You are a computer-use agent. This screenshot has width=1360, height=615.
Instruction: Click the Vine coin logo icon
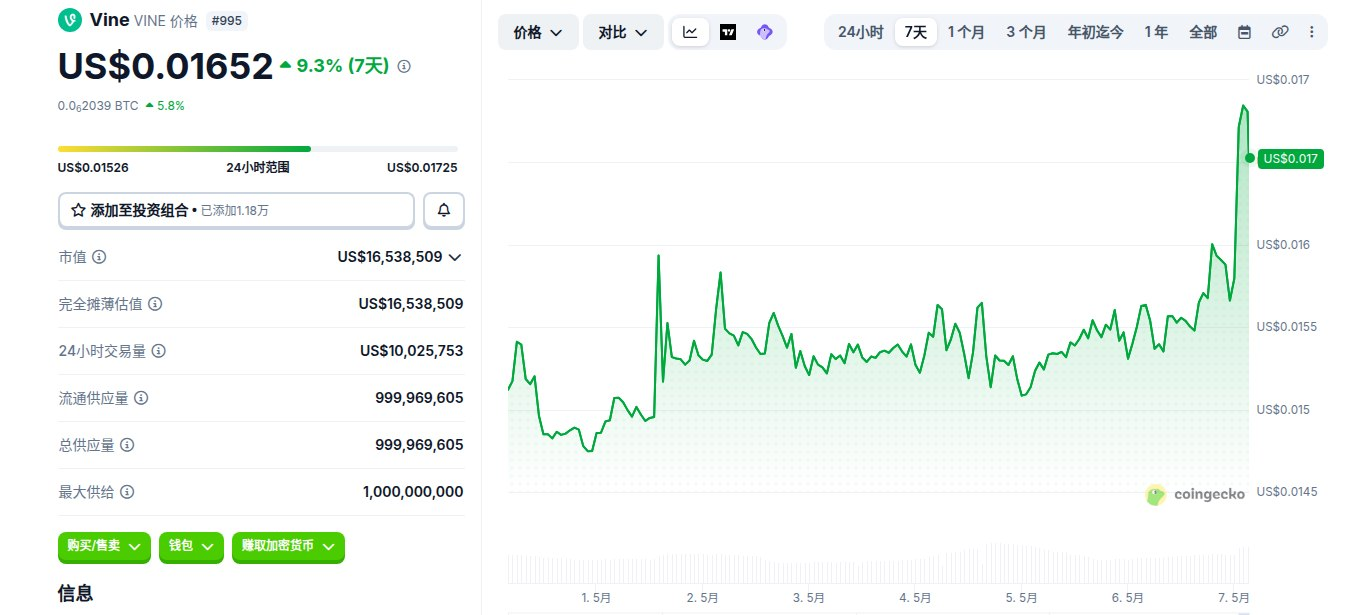(70, 20)
